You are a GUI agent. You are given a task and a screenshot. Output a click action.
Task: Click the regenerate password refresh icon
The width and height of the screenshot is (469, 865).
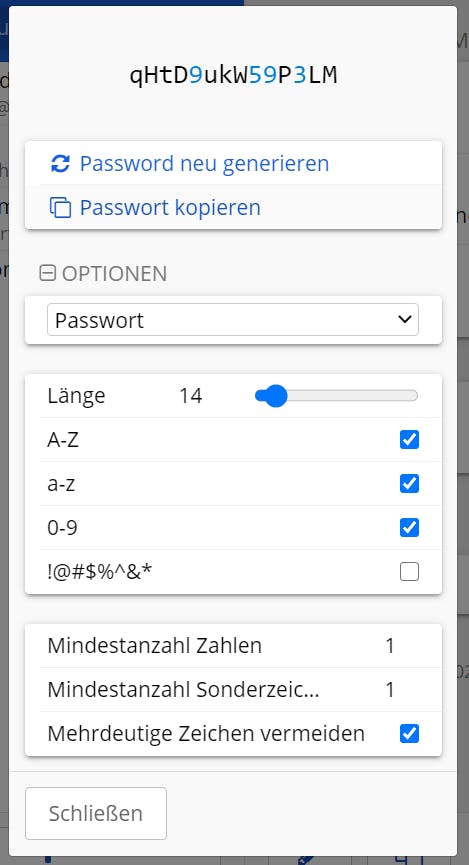pos(60,163)
